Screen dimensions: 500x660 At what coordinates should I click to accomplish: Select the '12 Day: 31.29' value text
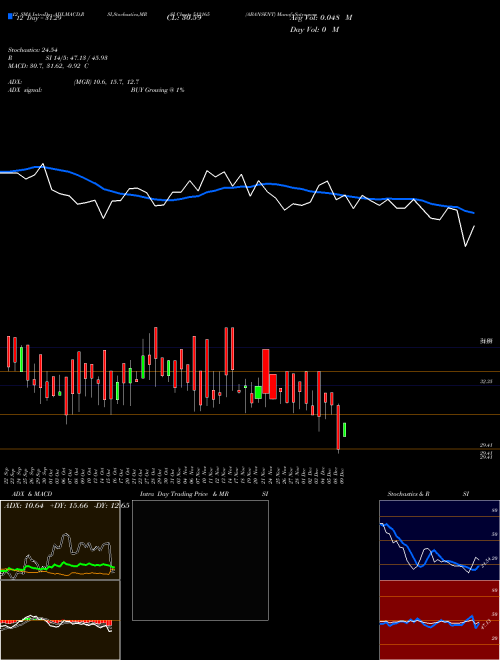tap(37, 18)
